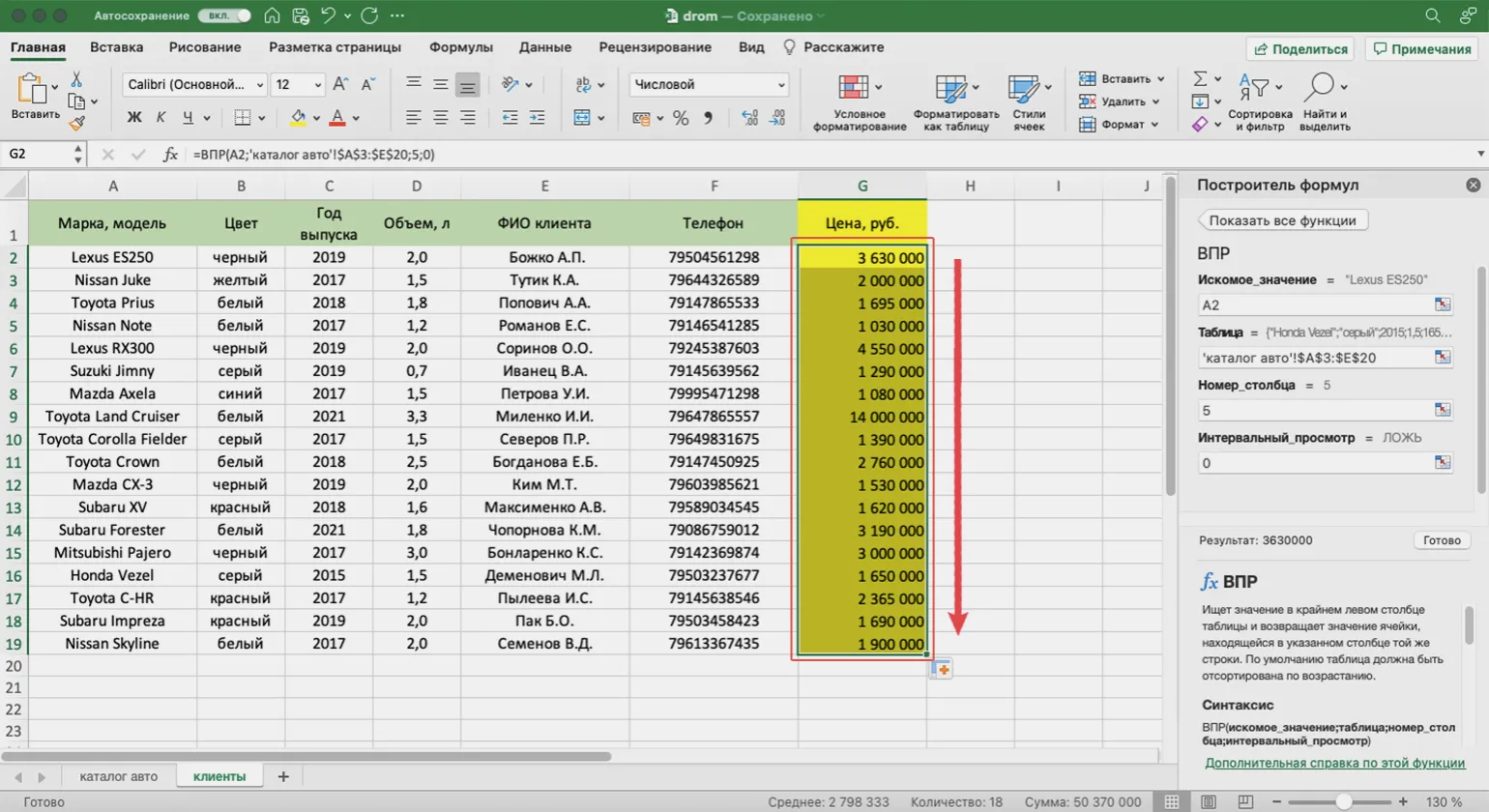This screenshot has height=812, width=1489.
Task: Click the percent style icon
Action: 681,118
